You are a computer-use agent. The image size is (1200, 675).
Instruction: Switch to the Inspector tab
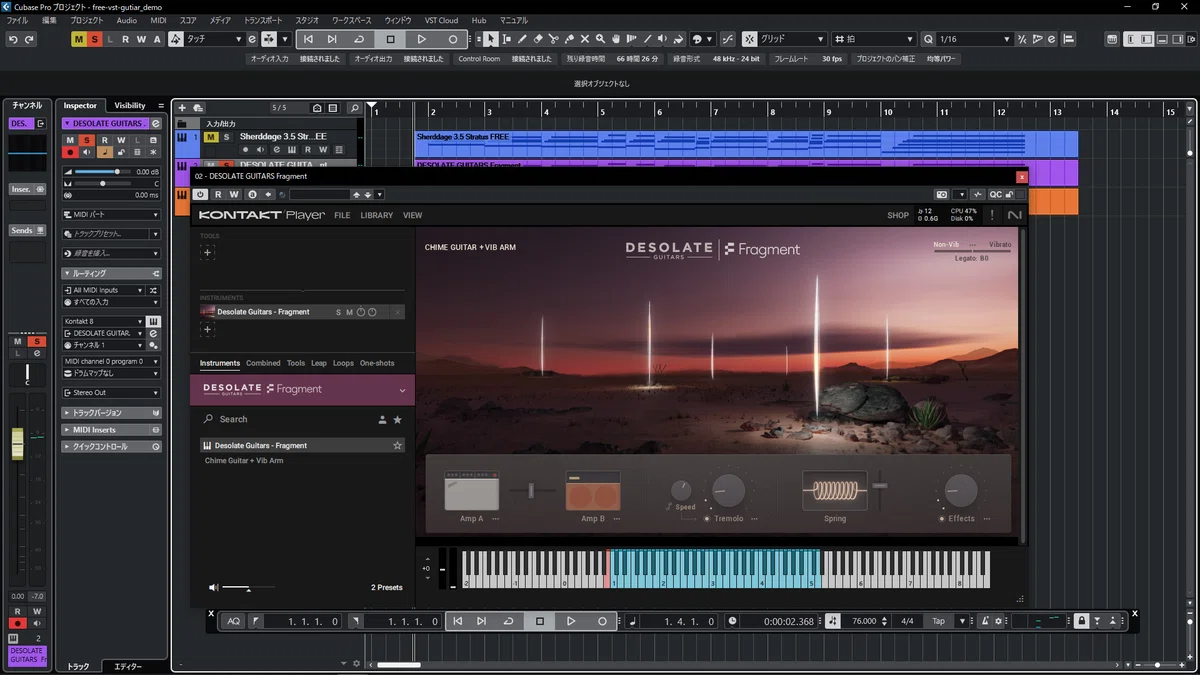coord(80,105)
